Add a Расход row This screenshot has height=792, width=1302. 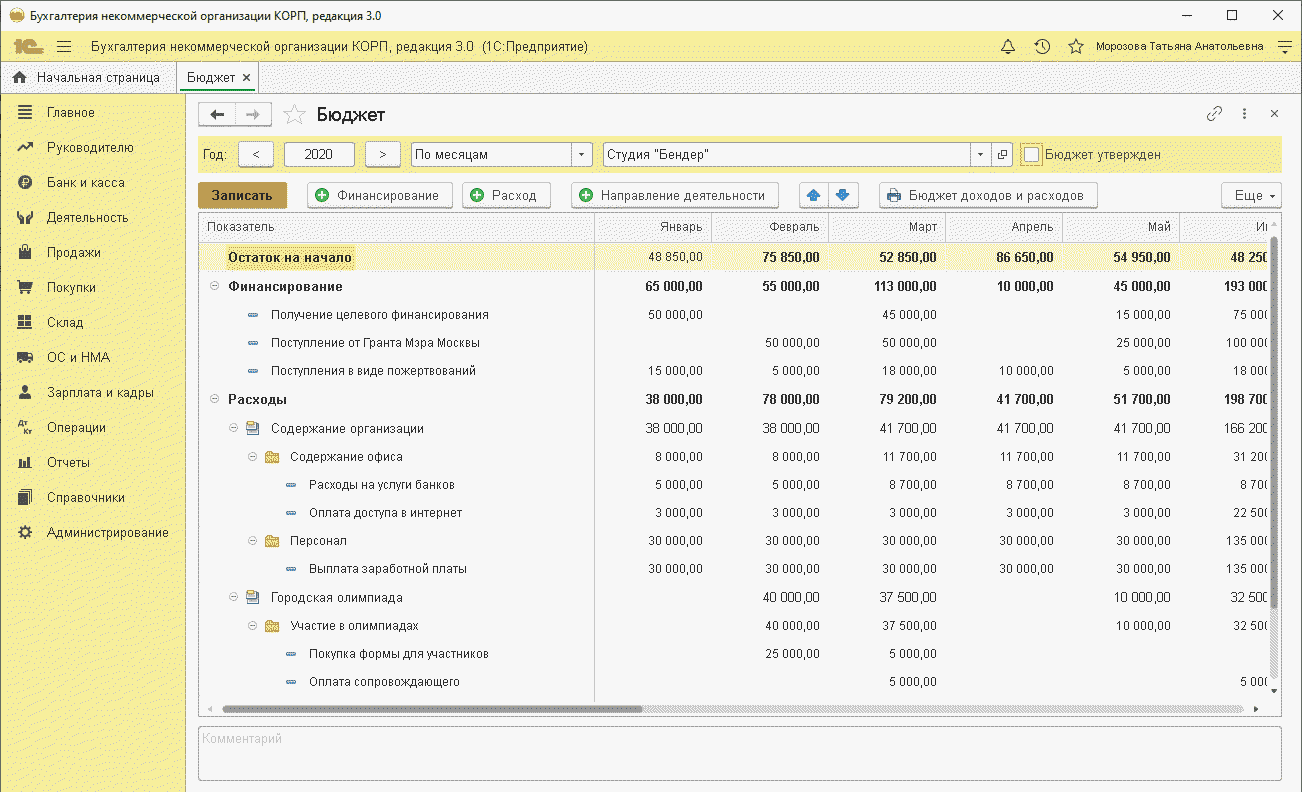(504, 195)
